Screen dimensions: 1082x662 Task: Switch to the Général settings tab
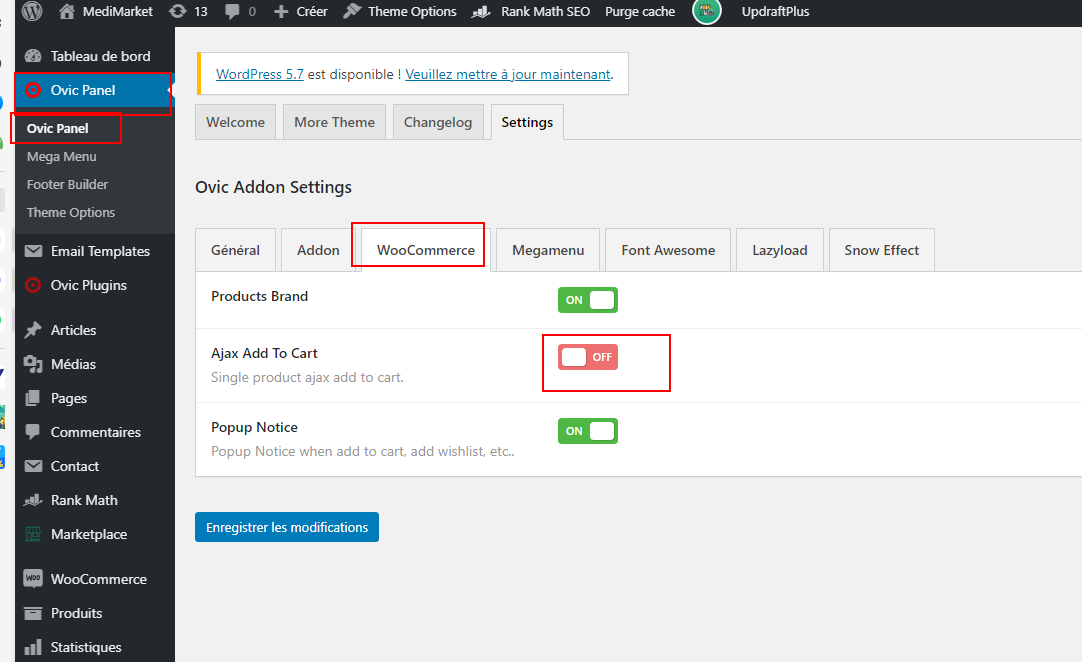point(235,250)
